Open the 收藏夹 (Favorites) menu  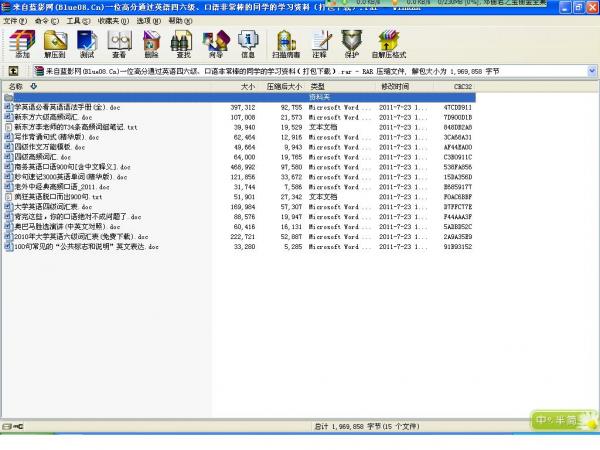(x=113, y=21)
